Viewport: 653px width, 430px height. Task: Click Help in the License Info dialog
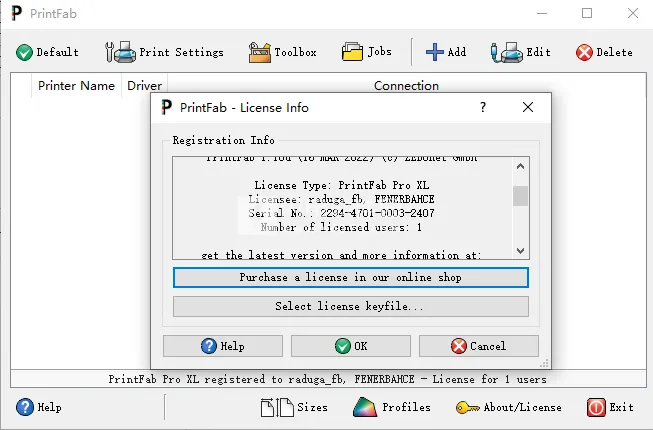223,346
